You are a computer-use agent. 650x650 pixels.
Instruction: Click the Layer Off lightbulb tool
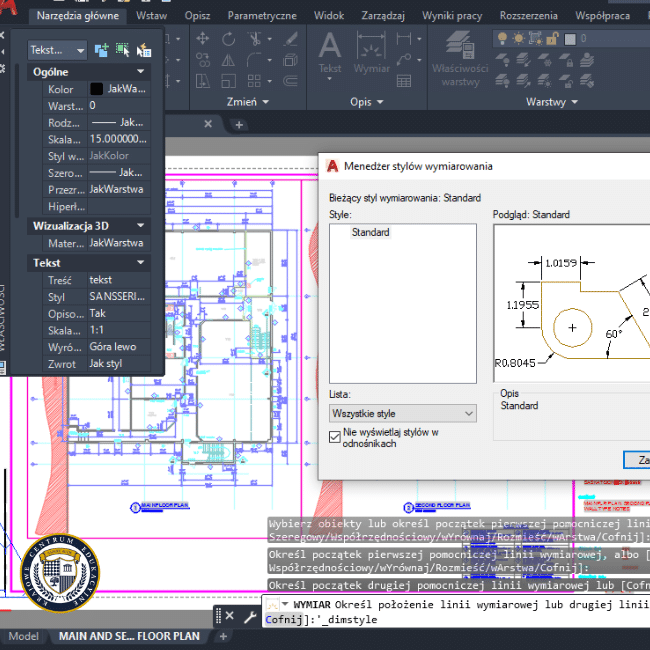point(502,60)
